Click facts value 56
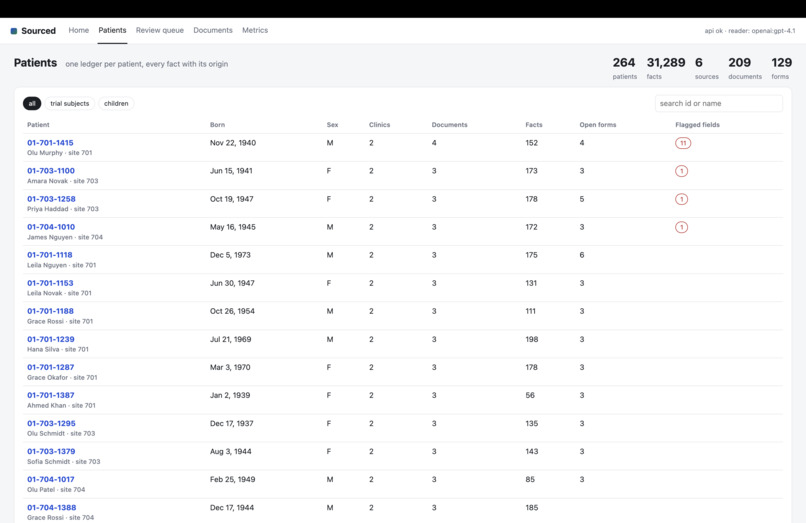Viewport: 806px width, 523px height. pyautogui.click(x=530, y=395)
